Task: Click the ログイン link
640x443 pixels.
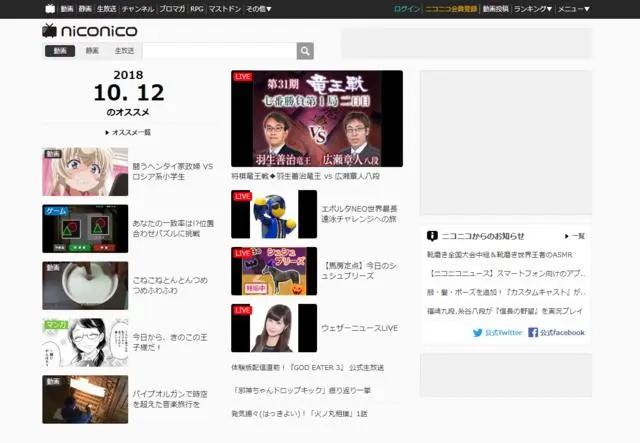Action: pos(407,8)
